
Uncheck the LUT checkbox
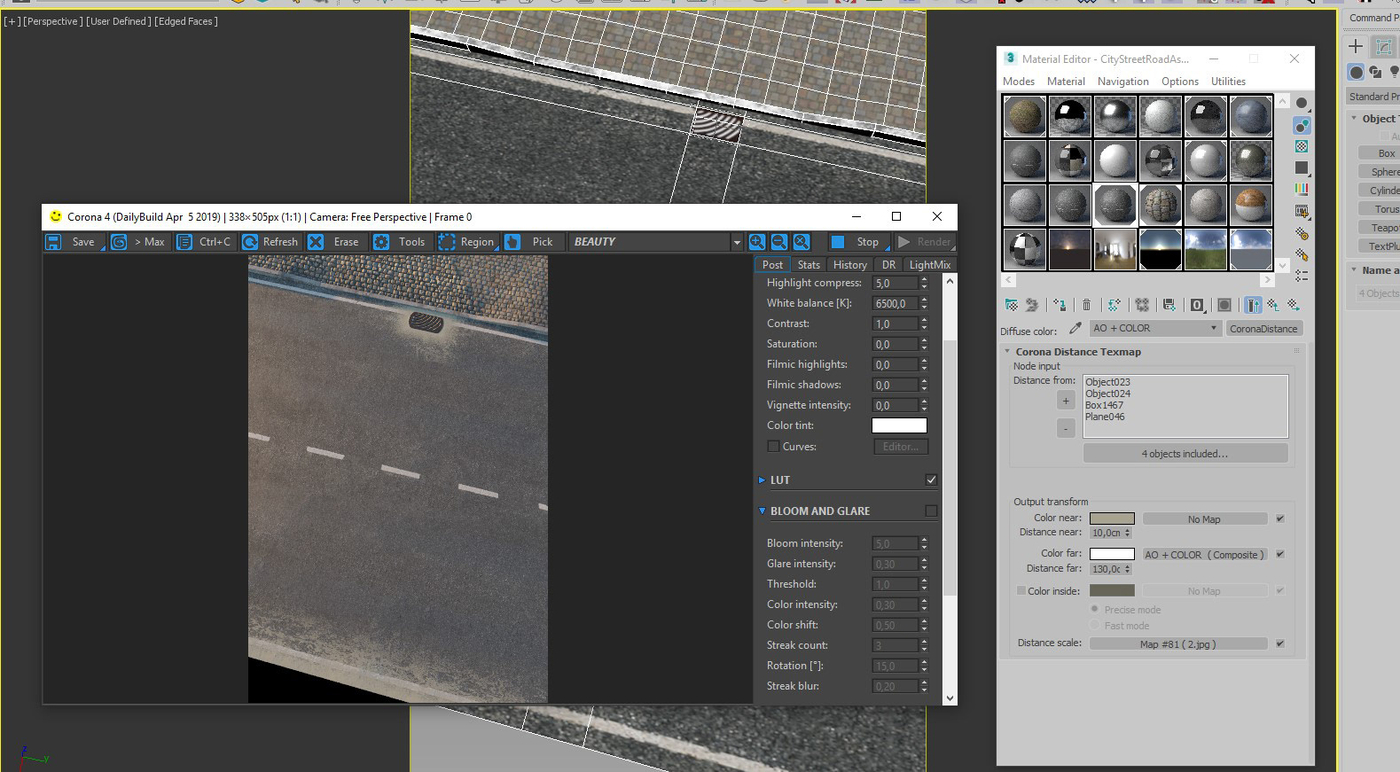tap(931, 480)
